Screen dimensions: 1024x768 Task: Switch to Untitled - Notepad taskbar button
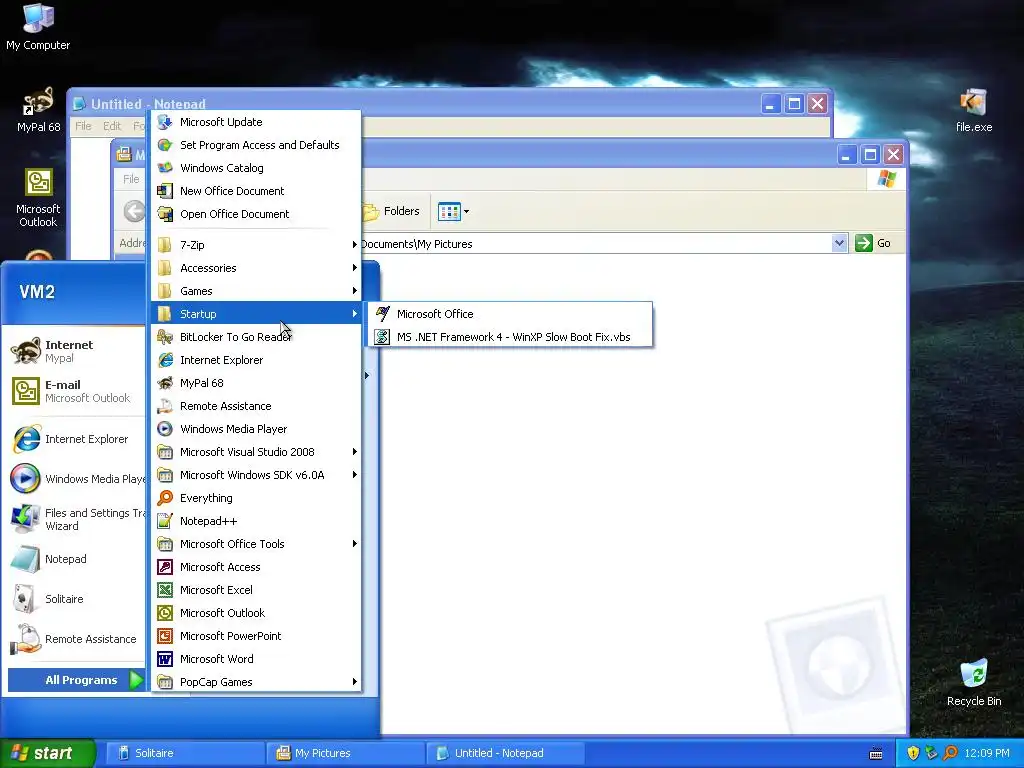tap(505, 753)
